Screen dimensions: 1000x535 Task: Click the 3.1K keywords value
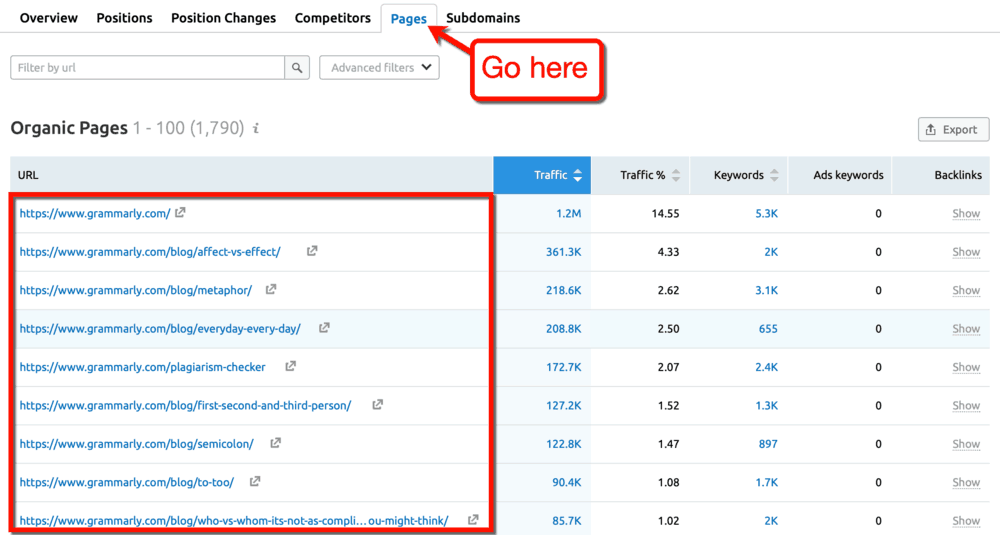(x=767, y=290)
